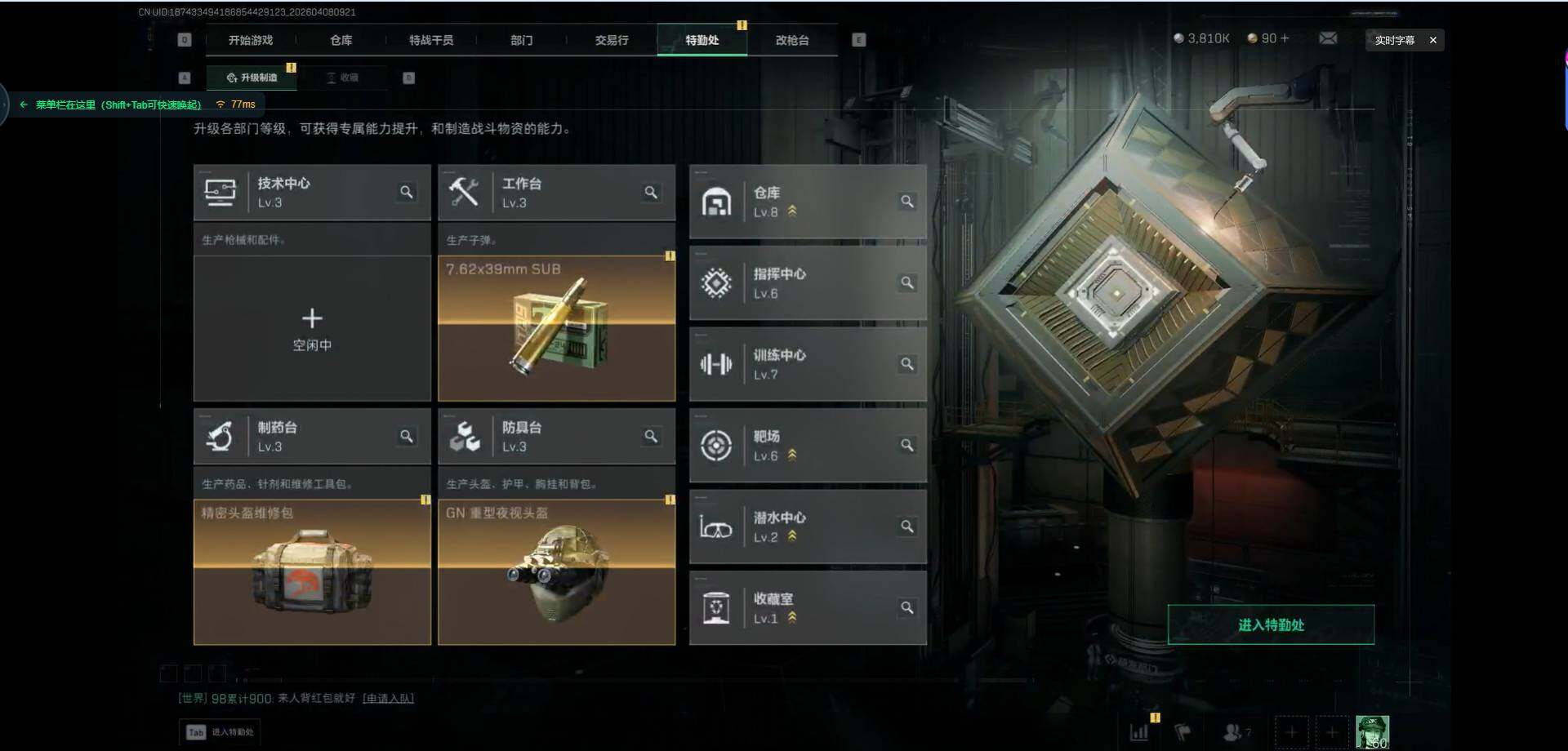The image size is (1568, 751).
Task: Open the 收藏室 Lv.1 upgrade panel
Action: click(x=808, y=608)
